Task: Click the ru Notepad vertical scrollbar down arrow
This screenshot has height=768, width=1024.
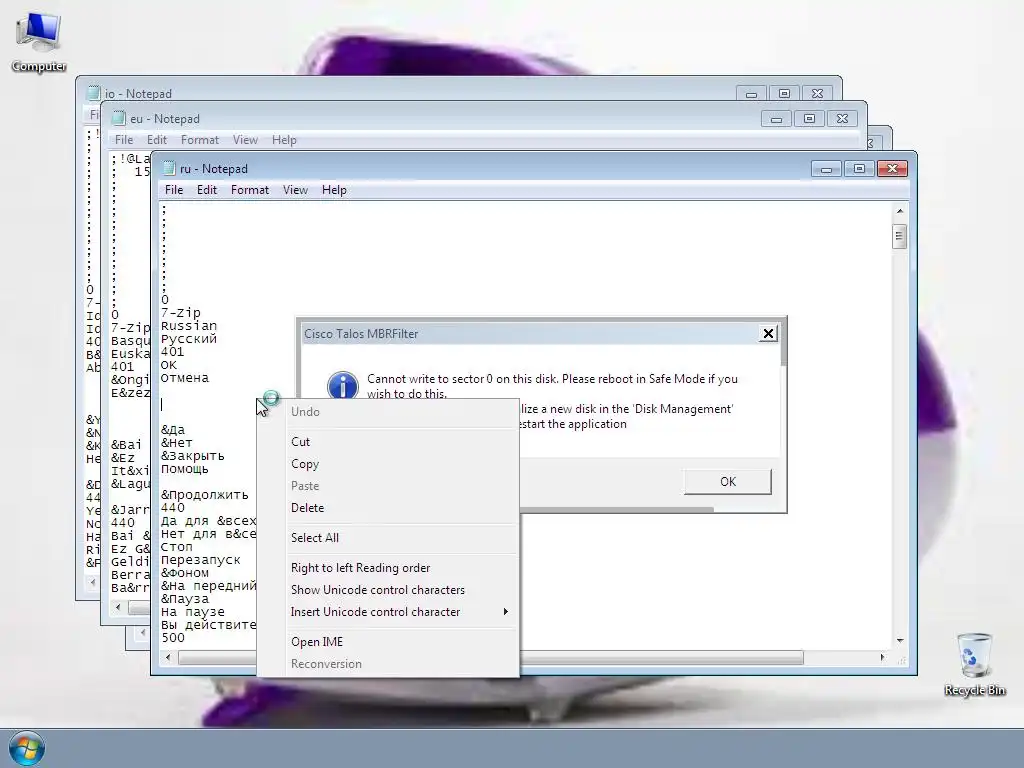Action: [899, 641]
